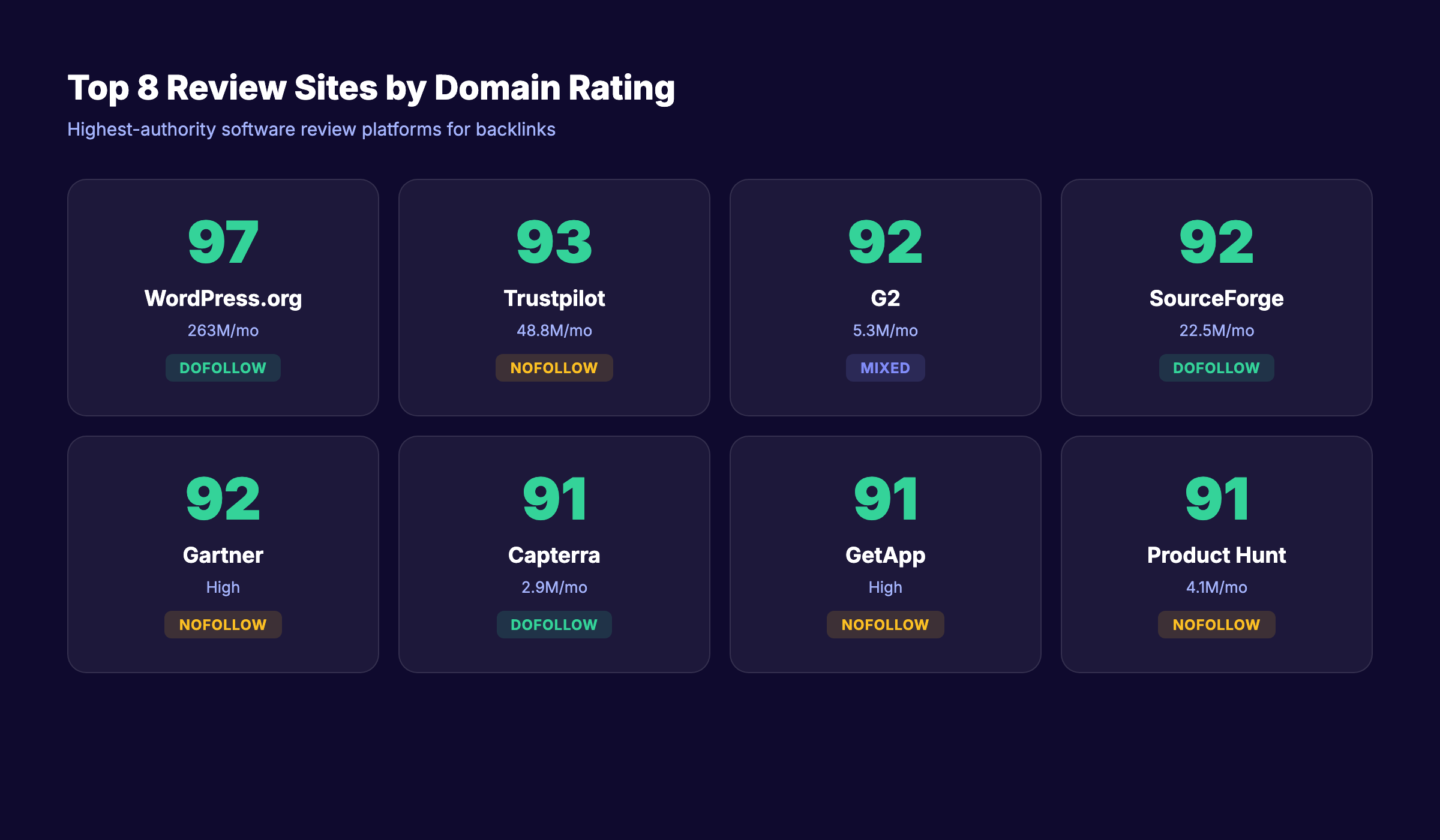Click the Capterra site name link
Image resolution: width=1440 pixels, height=840 pixels.
[554, 556]
